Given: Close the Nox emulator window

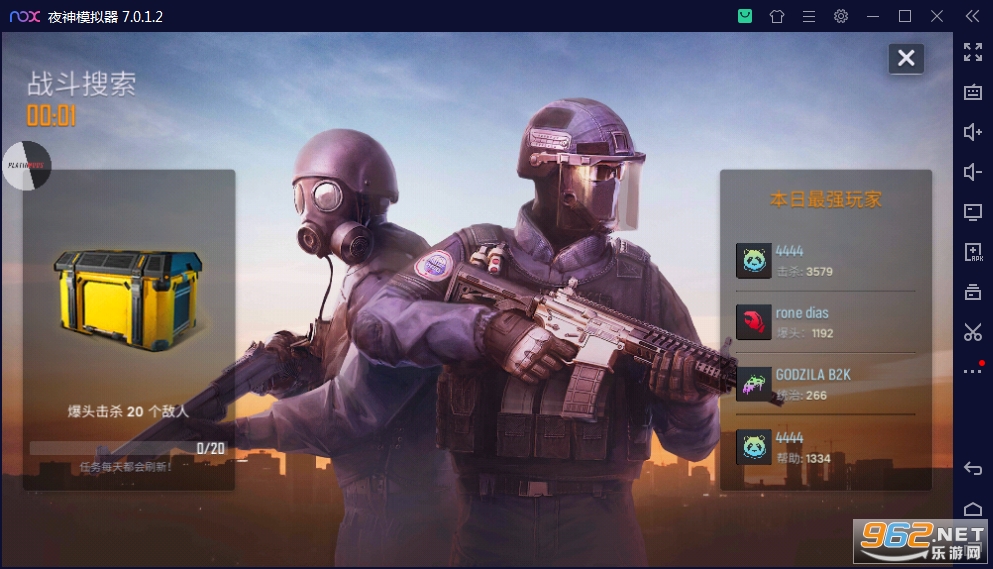Looking at the screenshot, I should pos(937,16).
